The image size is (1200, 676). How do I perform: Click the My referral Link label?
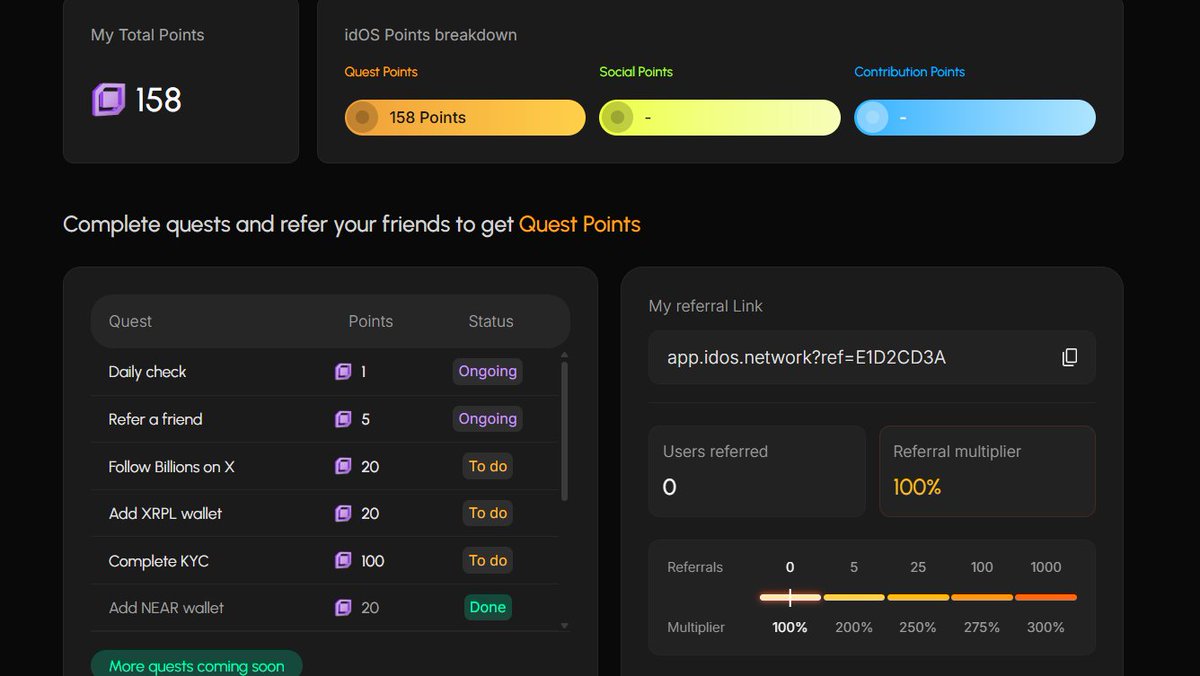tap(705, 306)
